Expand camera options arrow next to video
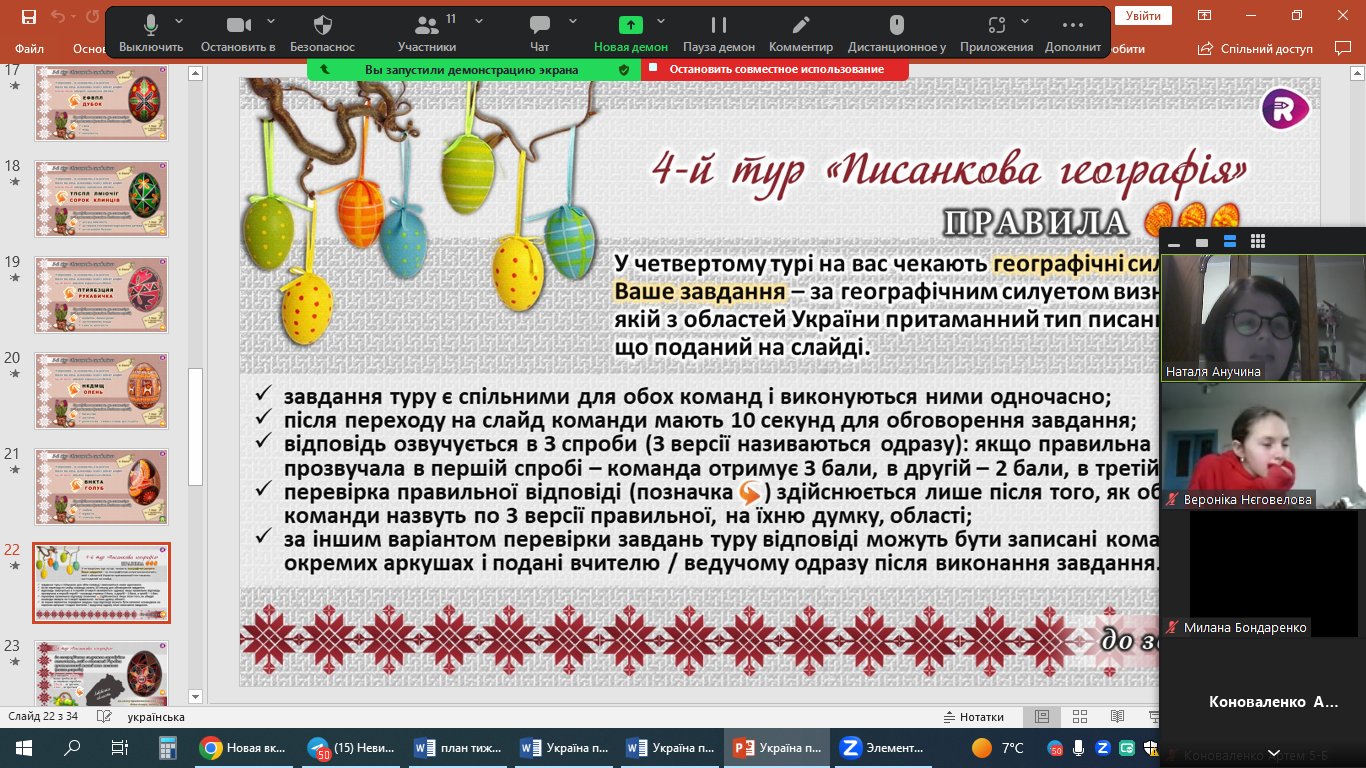The height and width of the screenshot is (768, 1366). 270,21
